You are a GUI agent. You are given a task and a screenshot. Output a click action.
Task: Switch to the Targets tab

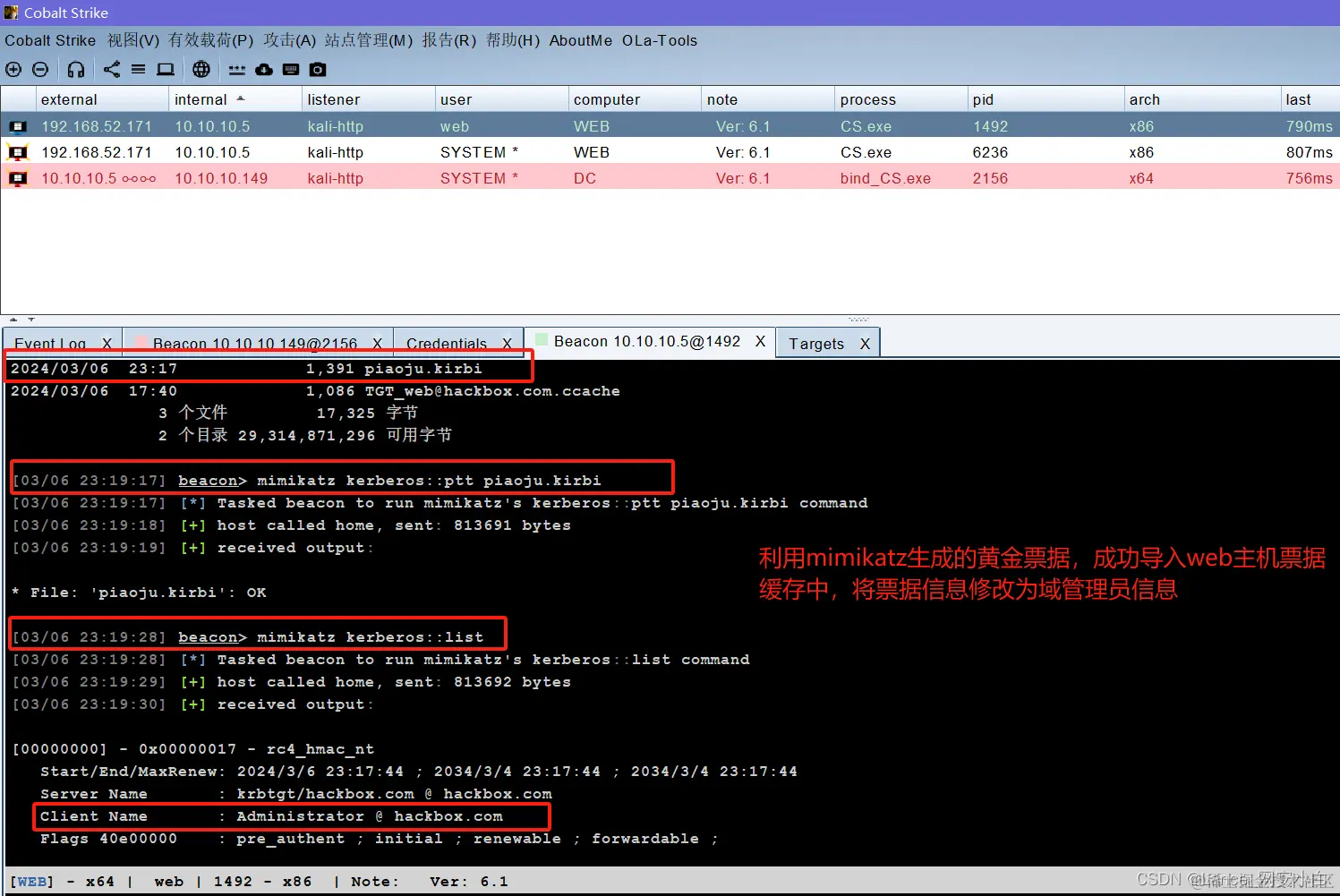(816, 344)
